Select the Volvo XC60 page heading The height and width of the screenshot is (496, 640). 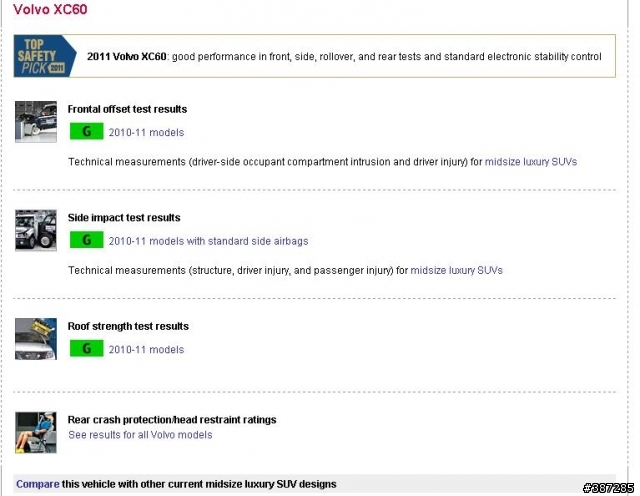(50, 9)
